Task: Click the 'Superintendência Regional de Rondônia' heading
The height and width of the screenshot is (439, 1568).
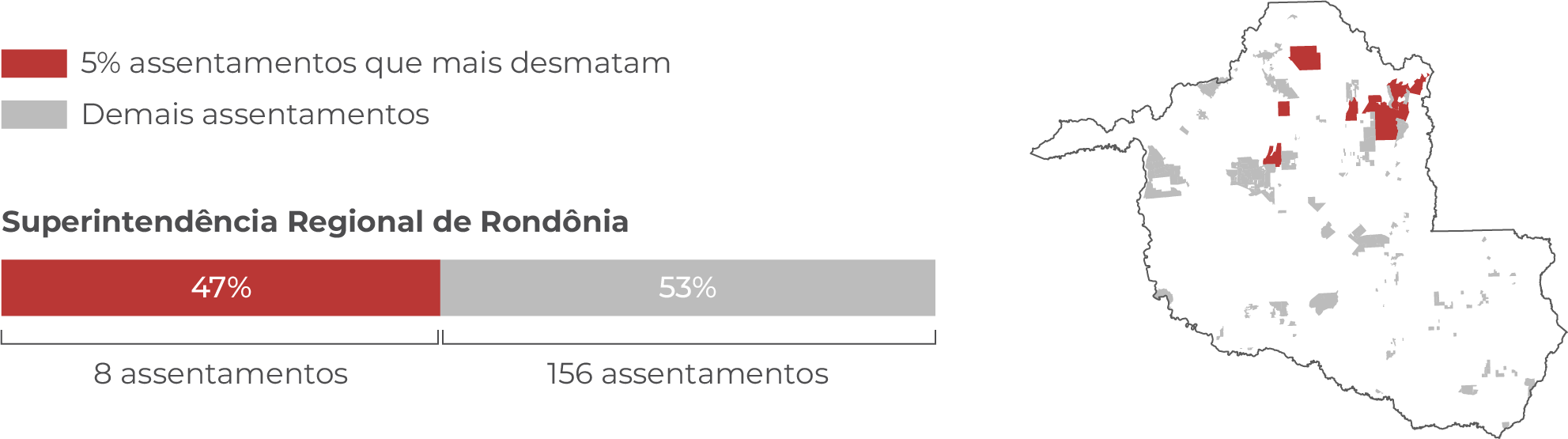Action: point(315,221)
